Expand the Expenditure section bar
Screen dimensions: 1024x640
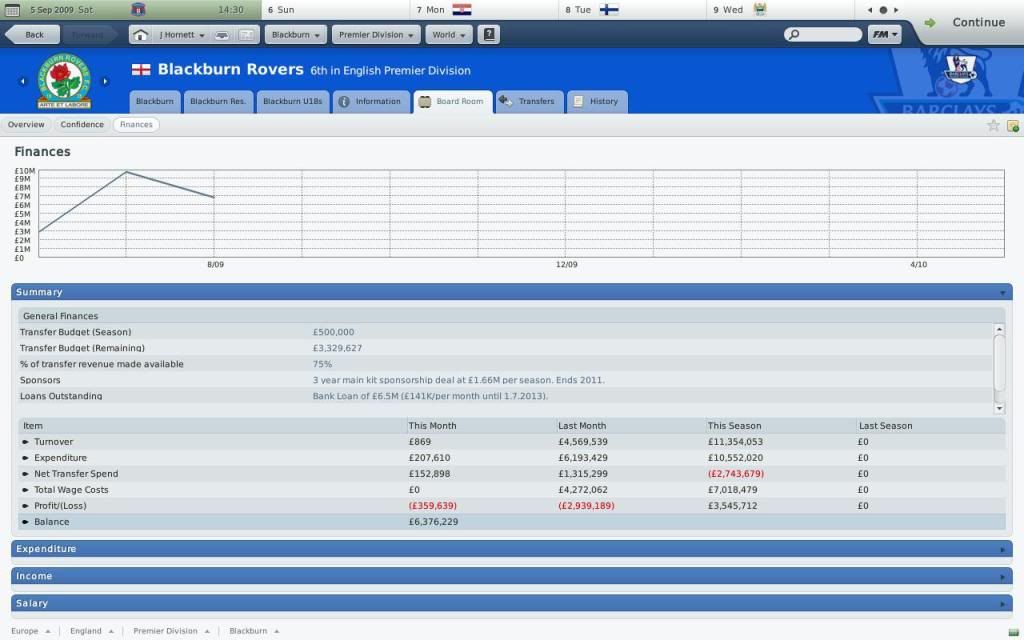tap(511, 549)
